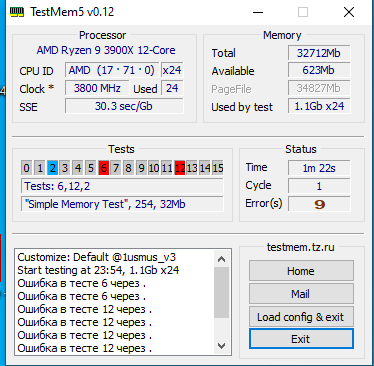
Task: Click the log scrollbar down arrow
Action: (x=221, y=346)
